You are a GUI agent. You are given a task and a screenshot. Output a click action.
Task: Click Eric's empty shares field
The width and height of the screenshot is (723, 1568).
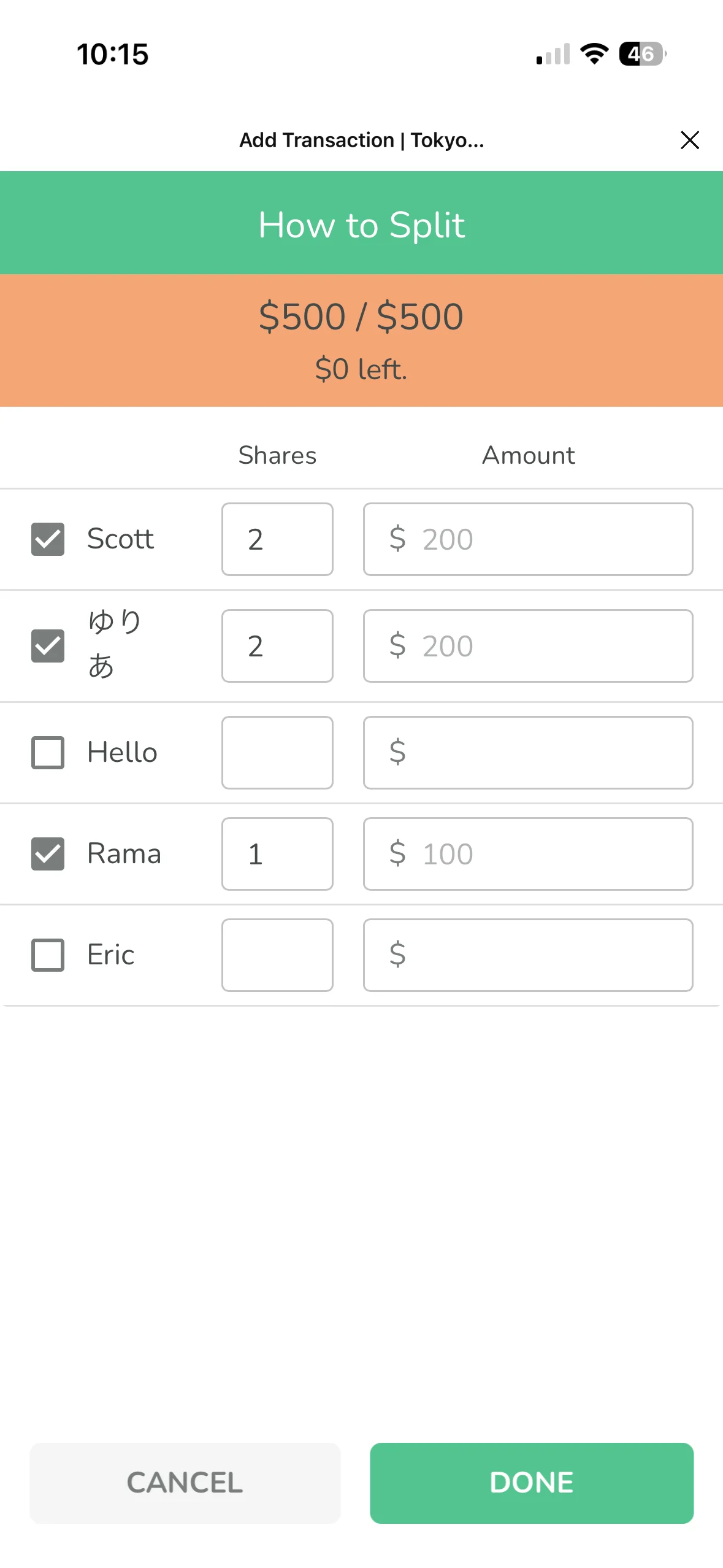click(277, 955)
